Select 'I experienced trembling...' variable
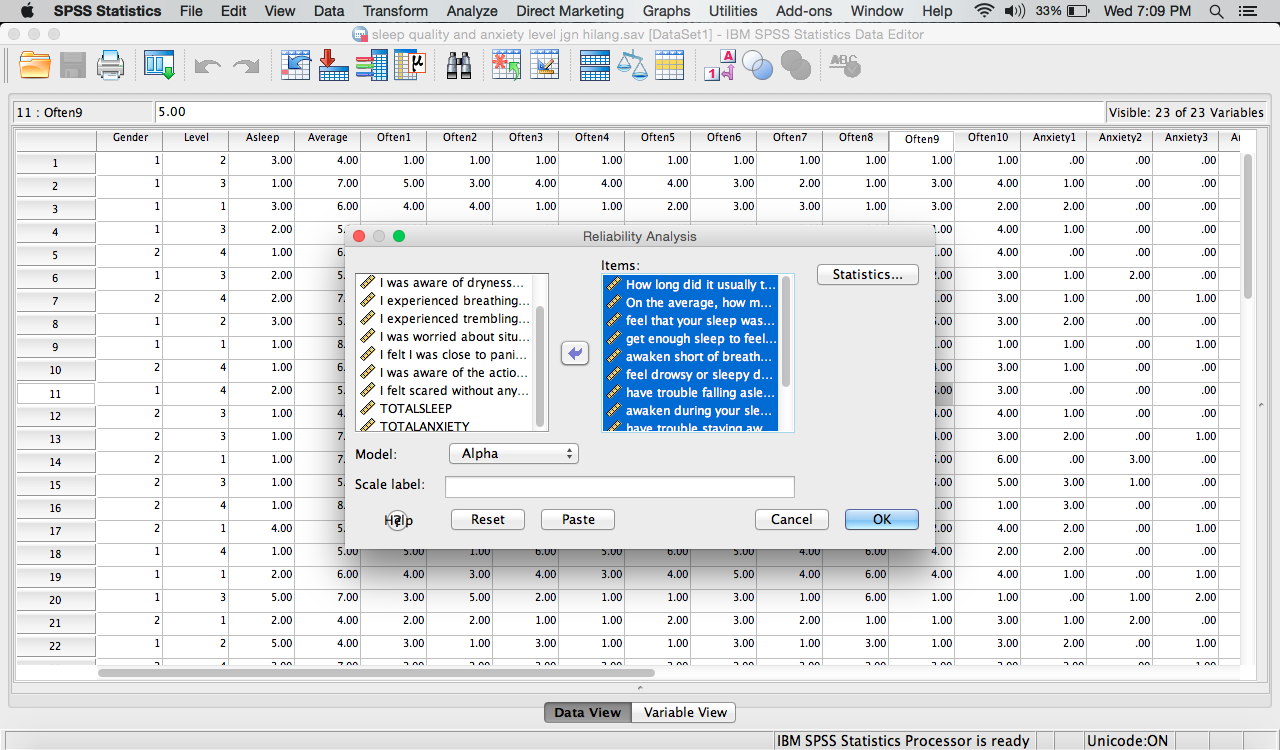 (x=446, y=319)
